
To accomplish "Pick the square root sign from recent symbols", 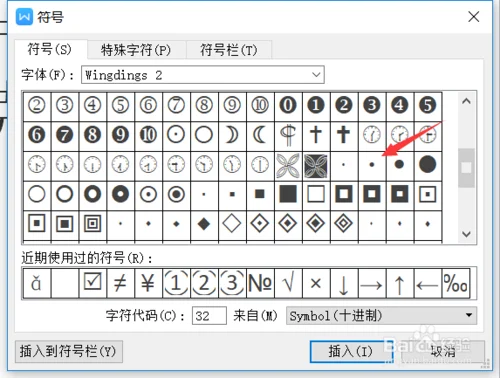I will [288, 283].
